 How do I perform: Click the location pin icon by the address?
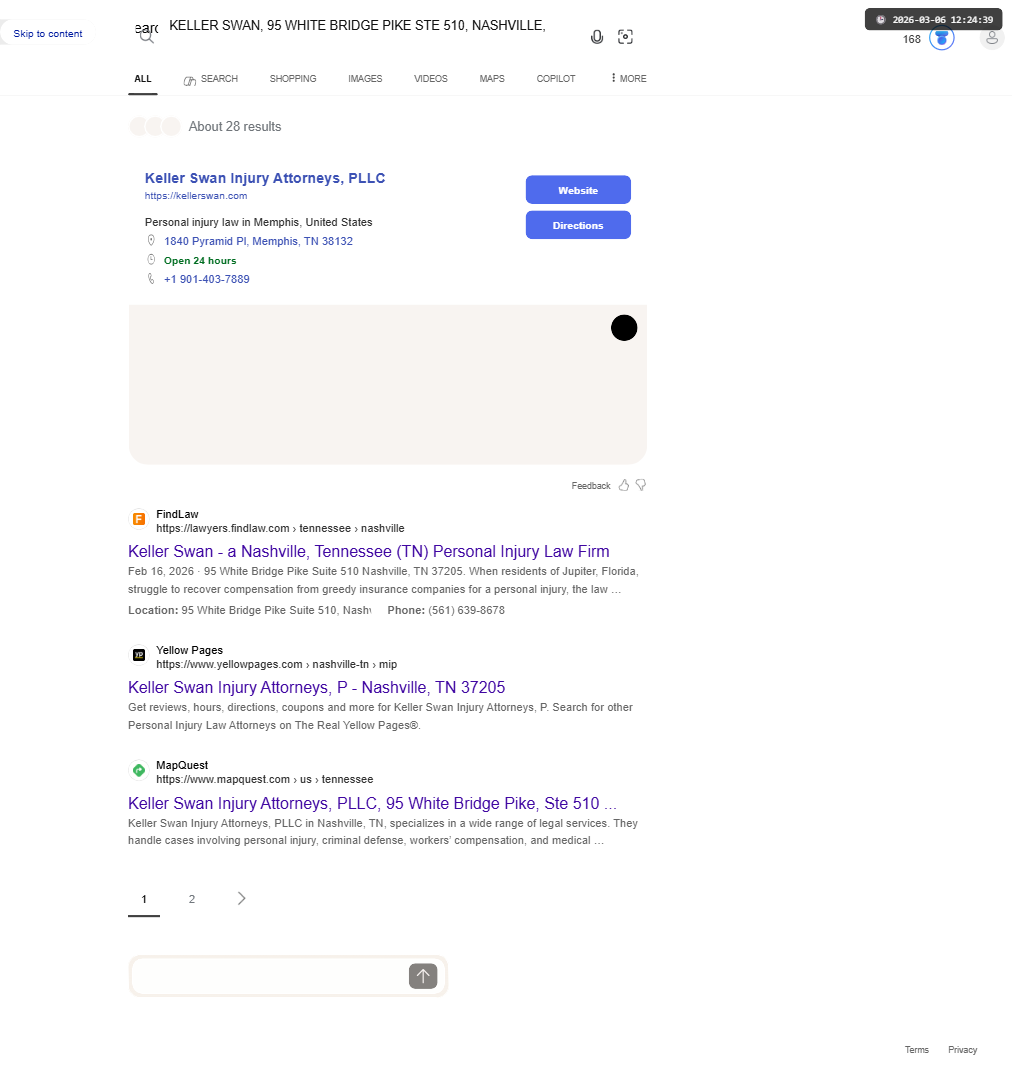151,240
